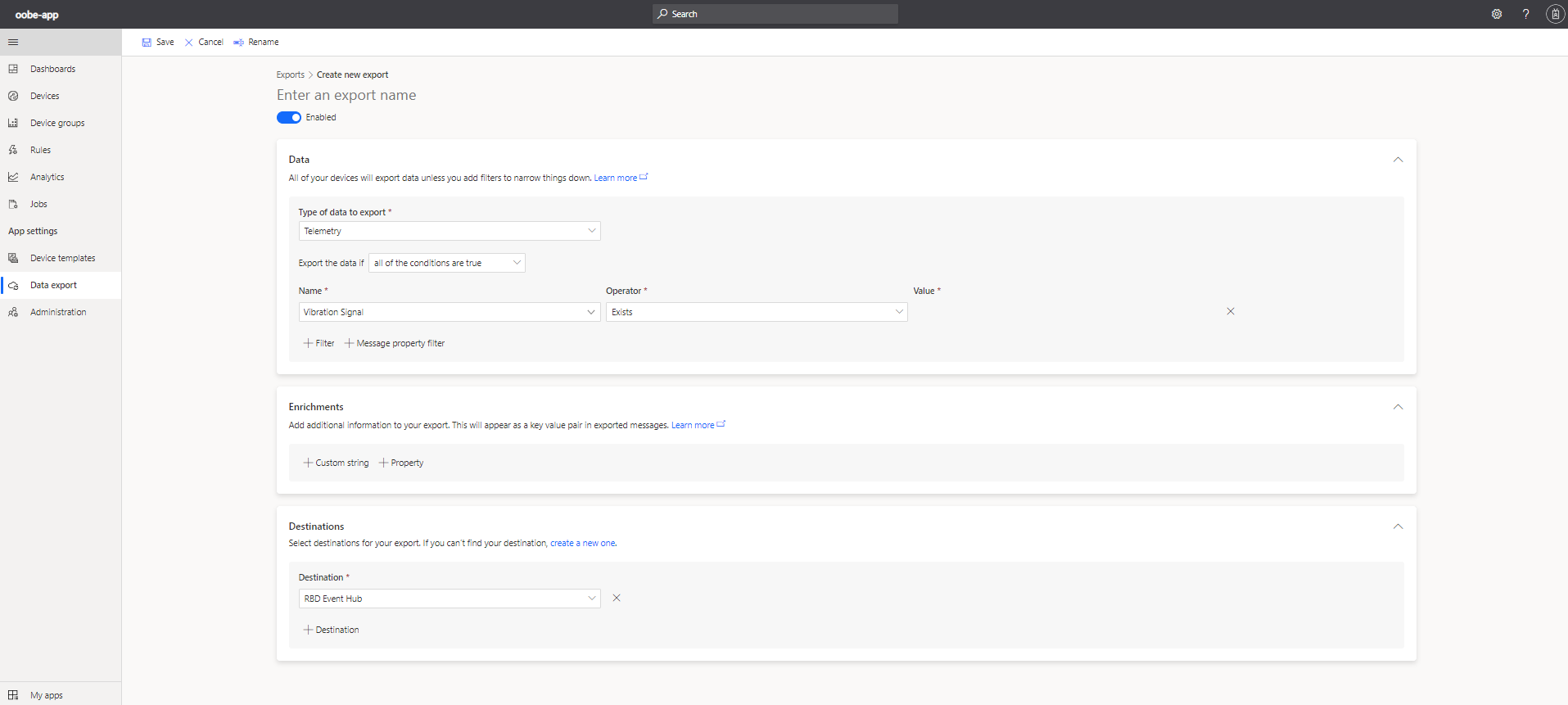Click the user account icon
The image size is (1568, 705).
[x=1555, y=14]
